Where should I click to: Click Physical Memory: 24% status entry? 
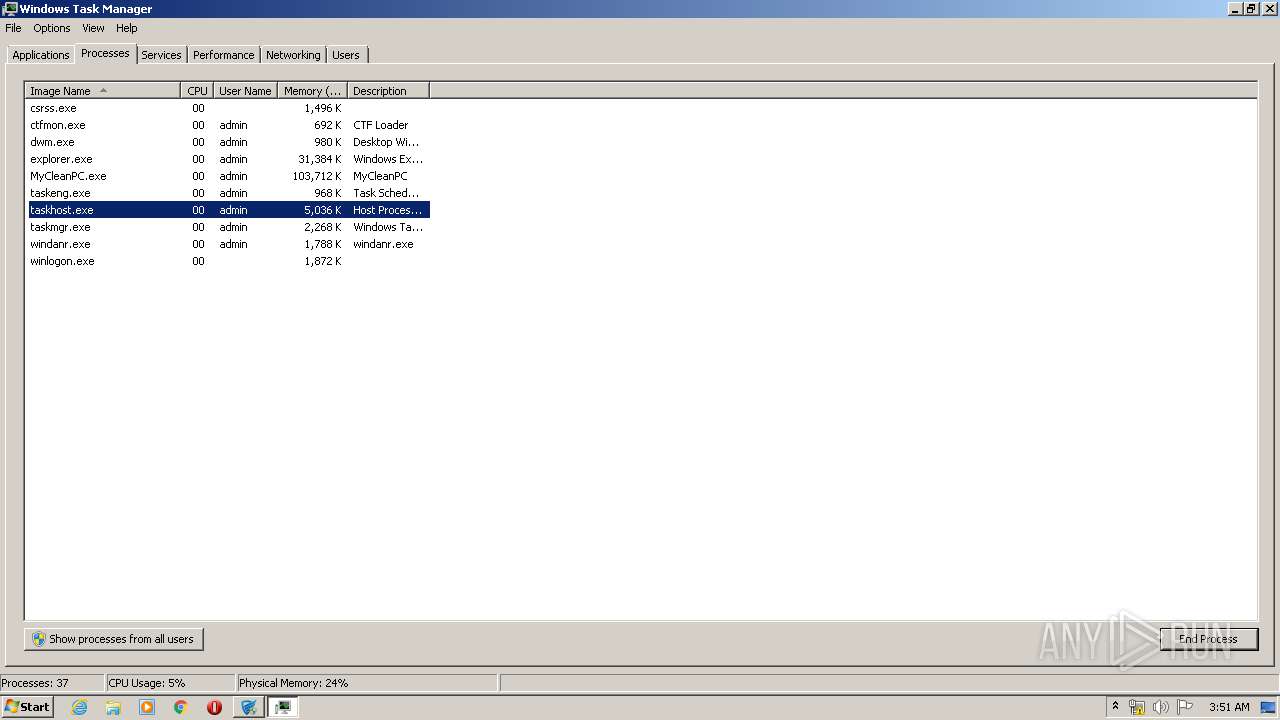366,683
